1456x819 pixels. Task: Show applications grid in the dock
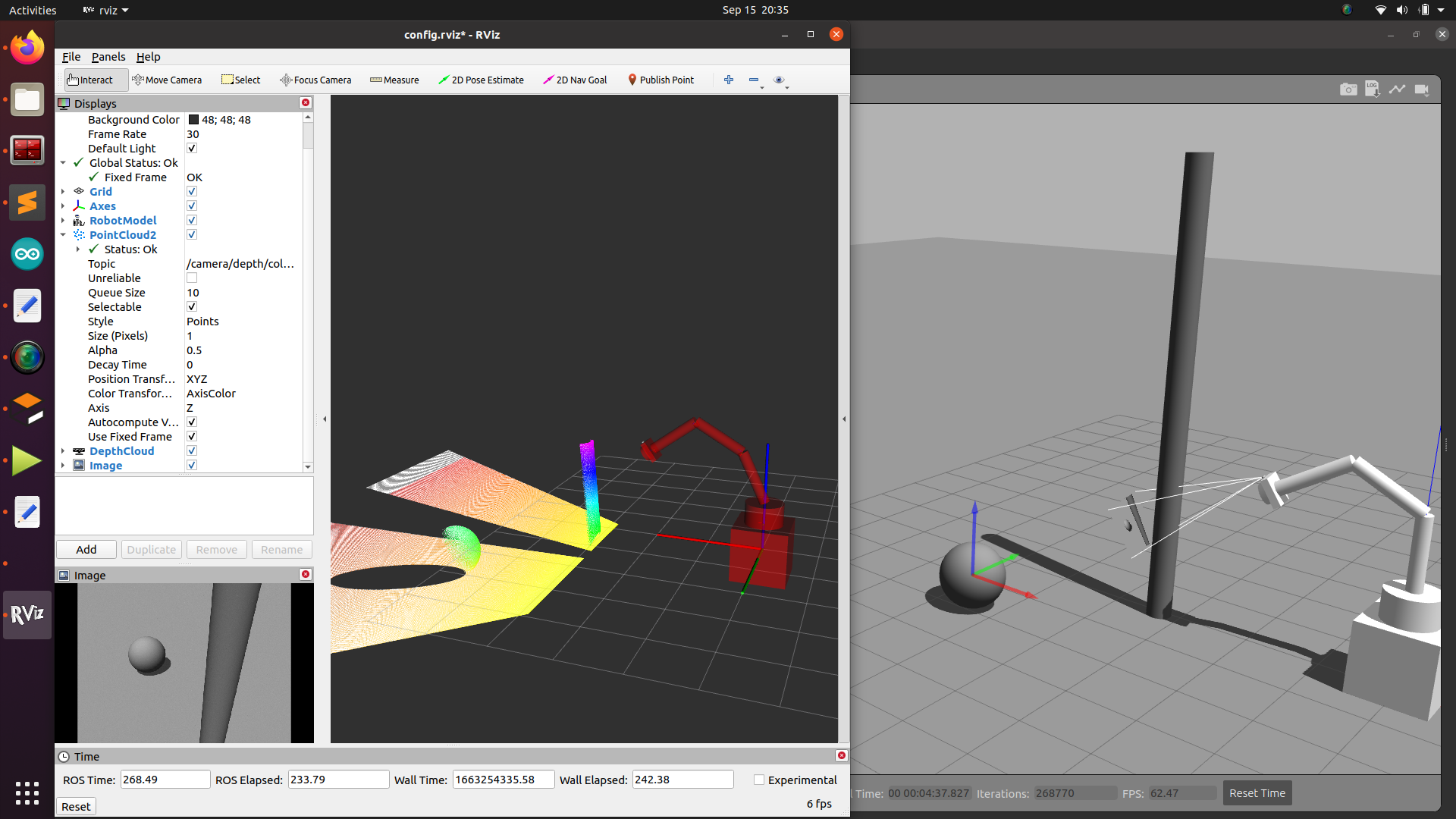27,793
